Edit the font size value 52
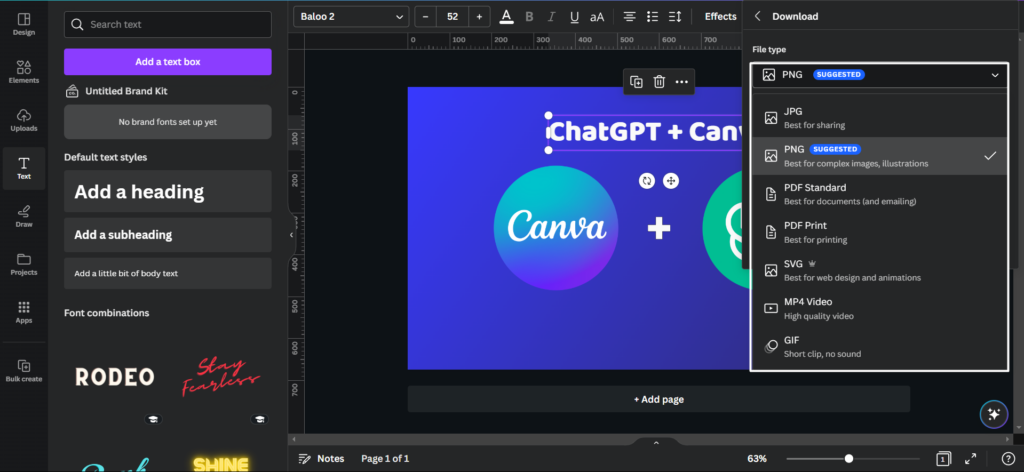 pyautogui.click(x=453, y=16)
